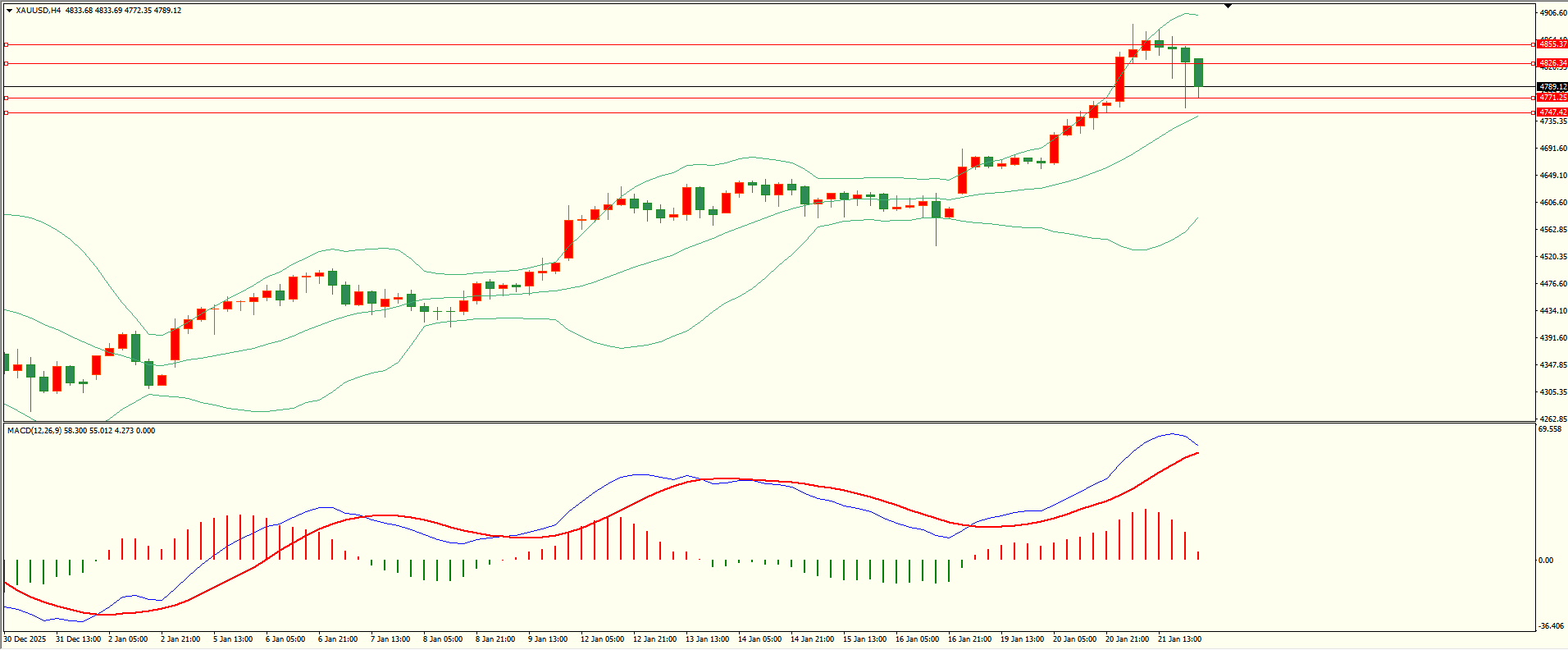The width and height of the screenshot is (1568, 650).
Task: Click the 0.00 level on MACD scale
Action: [1545, 561]
